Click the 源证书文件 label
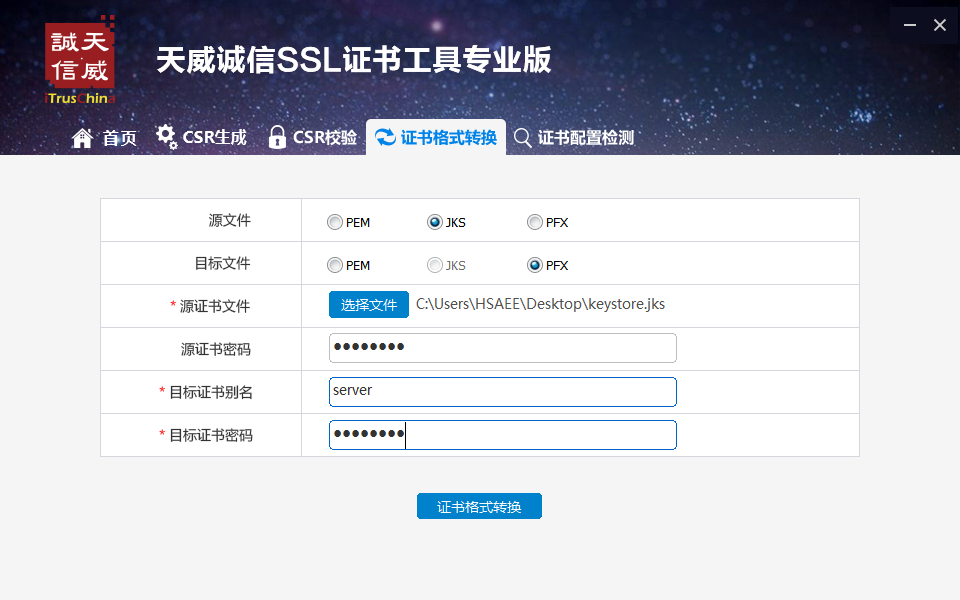This screenshot has height=600, width=960. tap(215, 306)
